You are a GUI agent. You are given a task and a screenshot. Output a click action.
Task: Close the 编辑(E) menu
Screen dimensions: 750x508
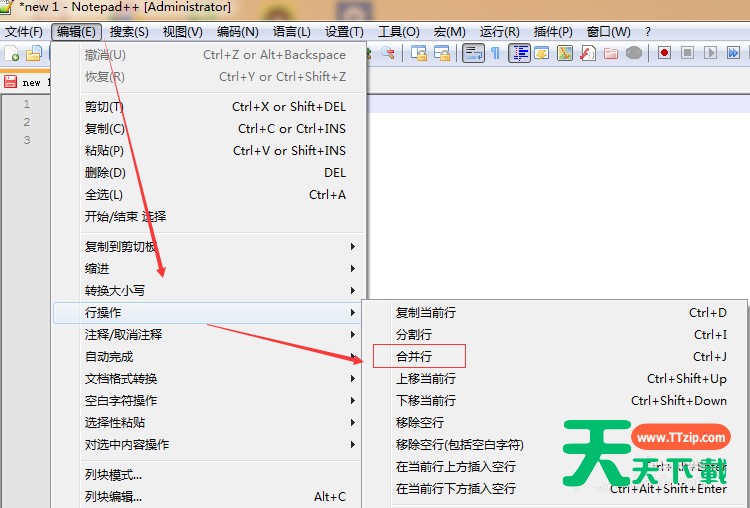point(77,32)
